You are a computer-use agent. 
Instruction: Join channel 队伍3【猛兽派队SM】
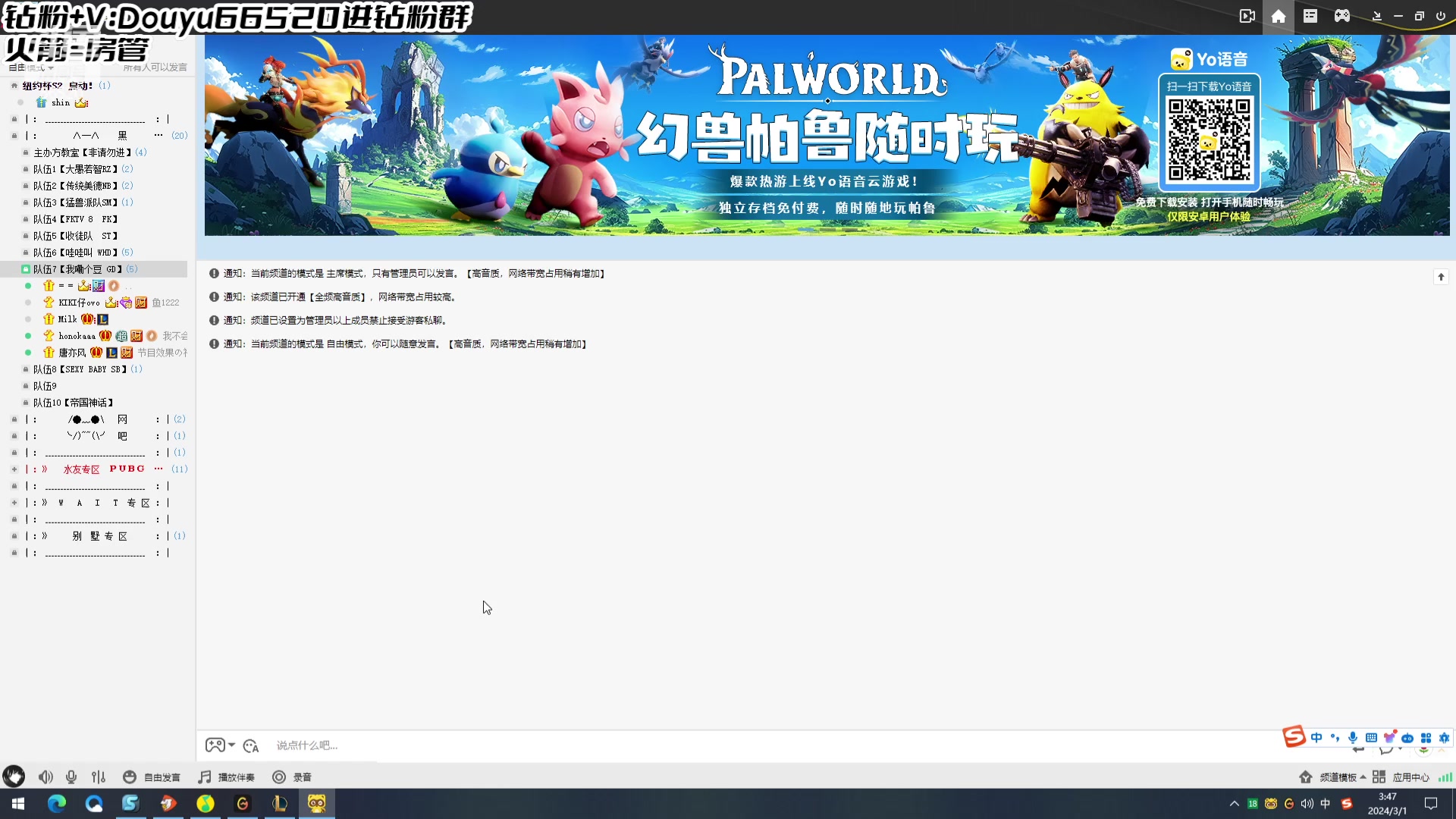point(76,202)
